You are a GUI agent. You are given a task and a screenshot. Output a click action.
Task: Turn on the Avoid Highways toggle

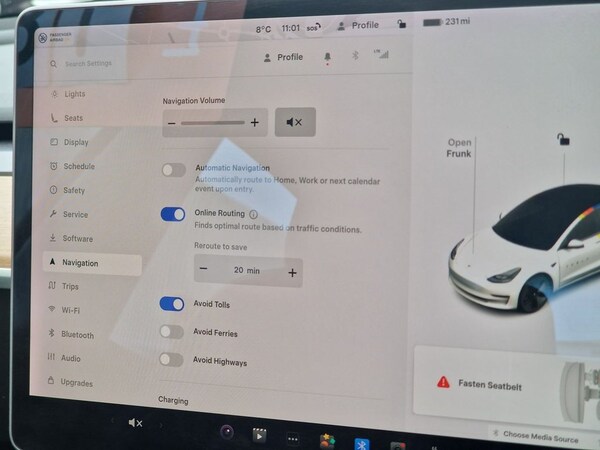click(172, 360)
